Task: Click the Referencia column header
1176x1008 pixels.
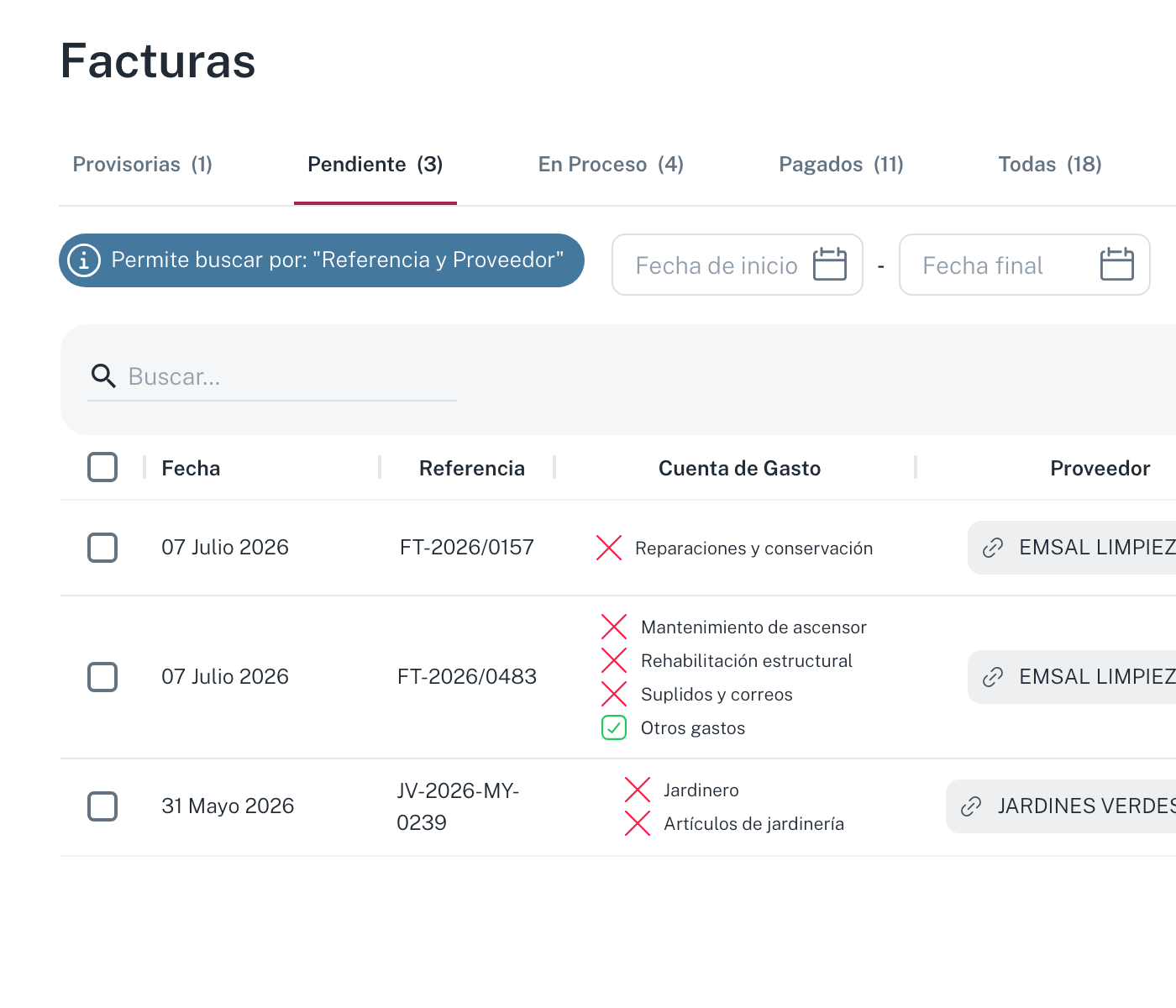Action: [x=472, y=468]
